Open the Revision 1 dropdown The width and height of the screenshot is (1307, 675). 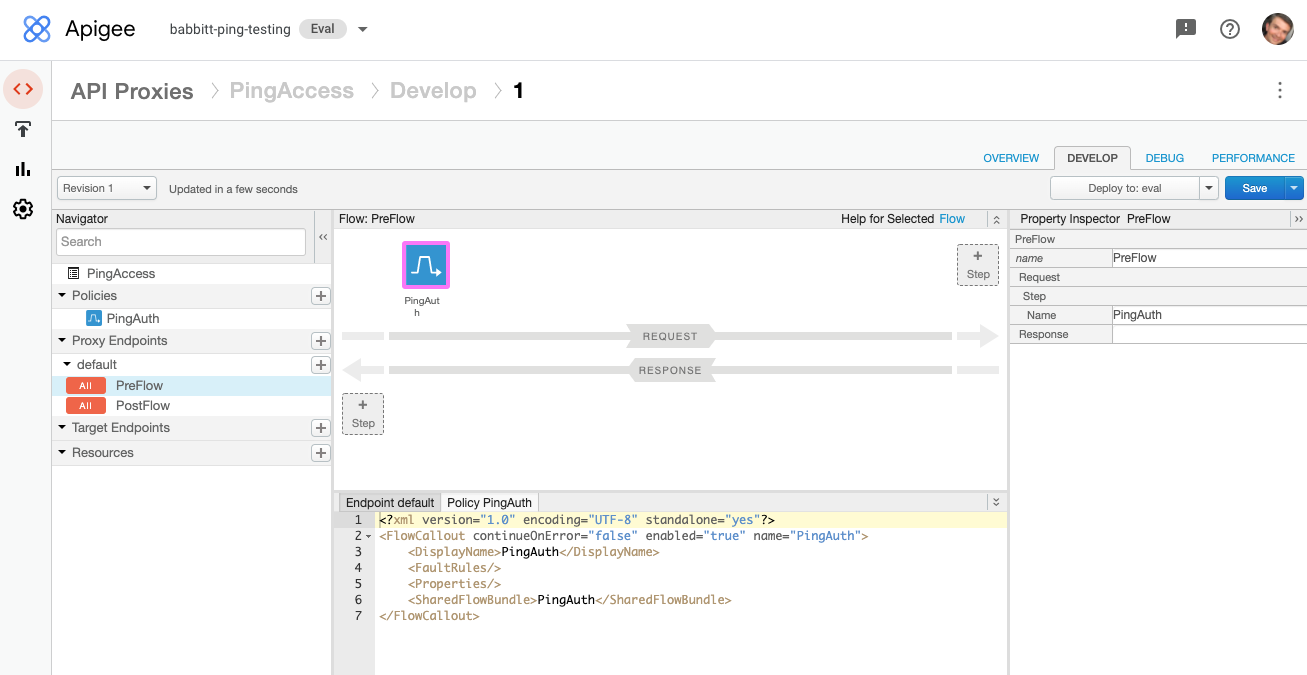pos(106,187)
